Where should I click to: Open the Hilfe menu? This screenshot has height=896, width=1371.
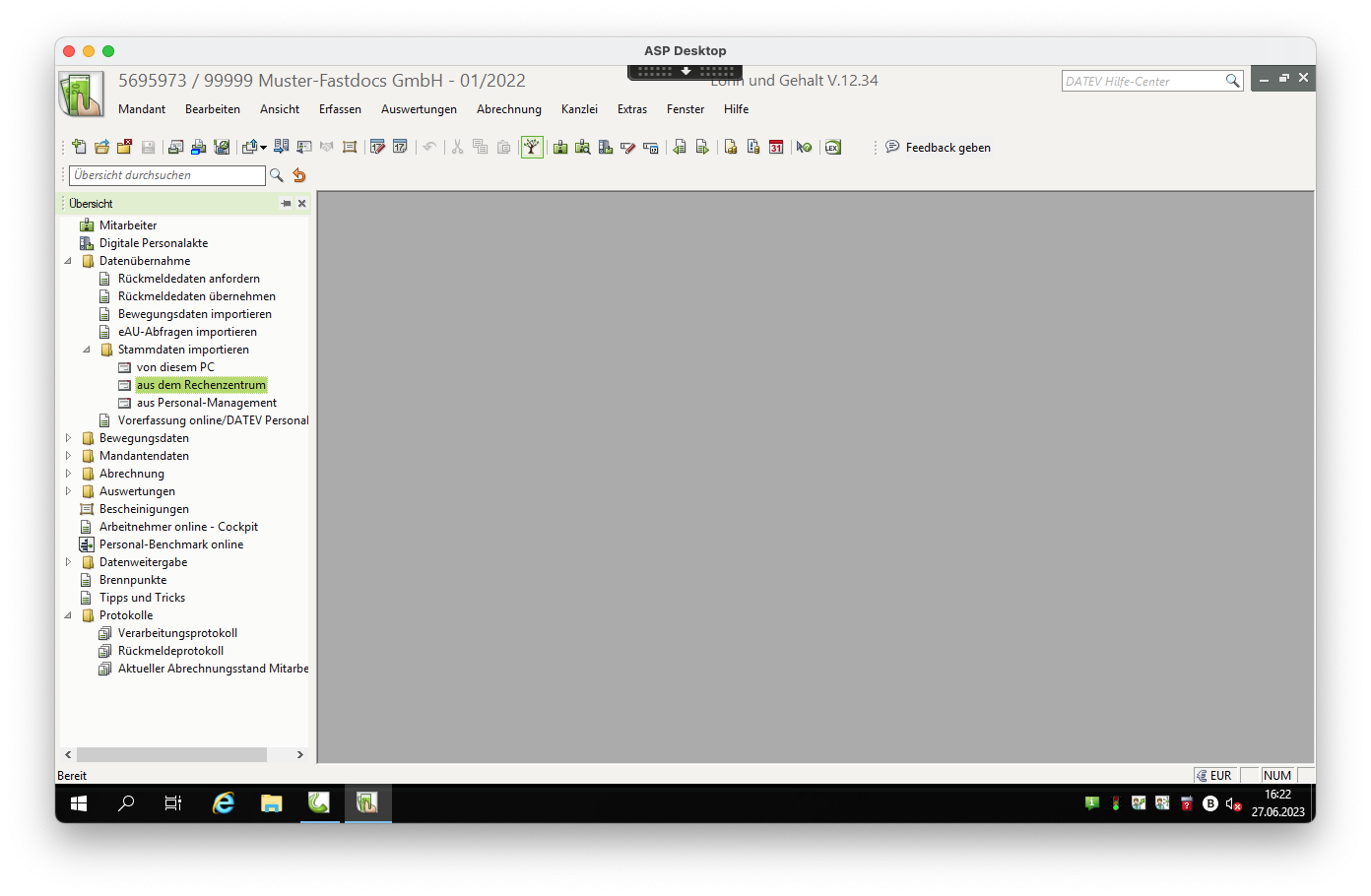[737, 109]
